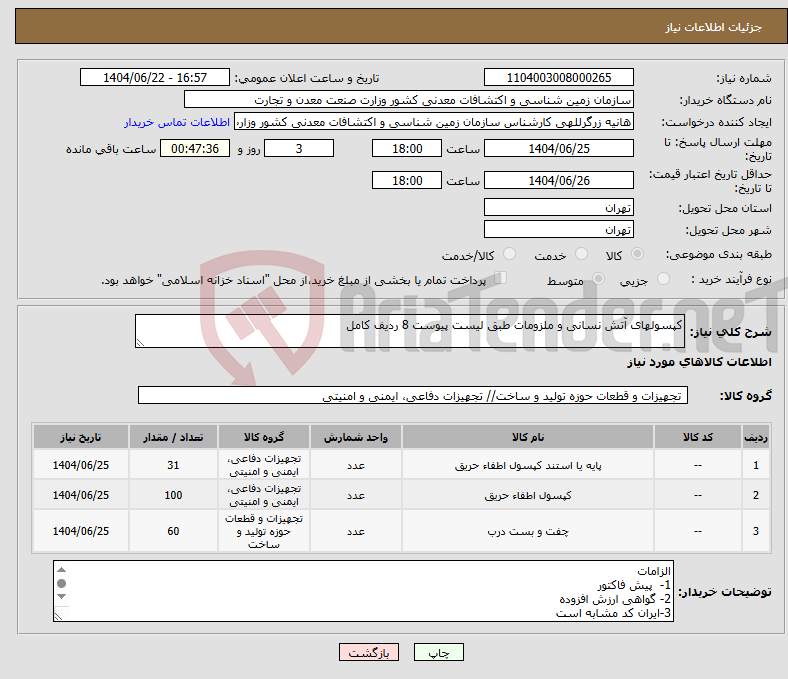Click the اطلاعات کالاهای مورد نیاز heading
The height and width of the screenshot is (679, 788).
click(x=699, y=362)
